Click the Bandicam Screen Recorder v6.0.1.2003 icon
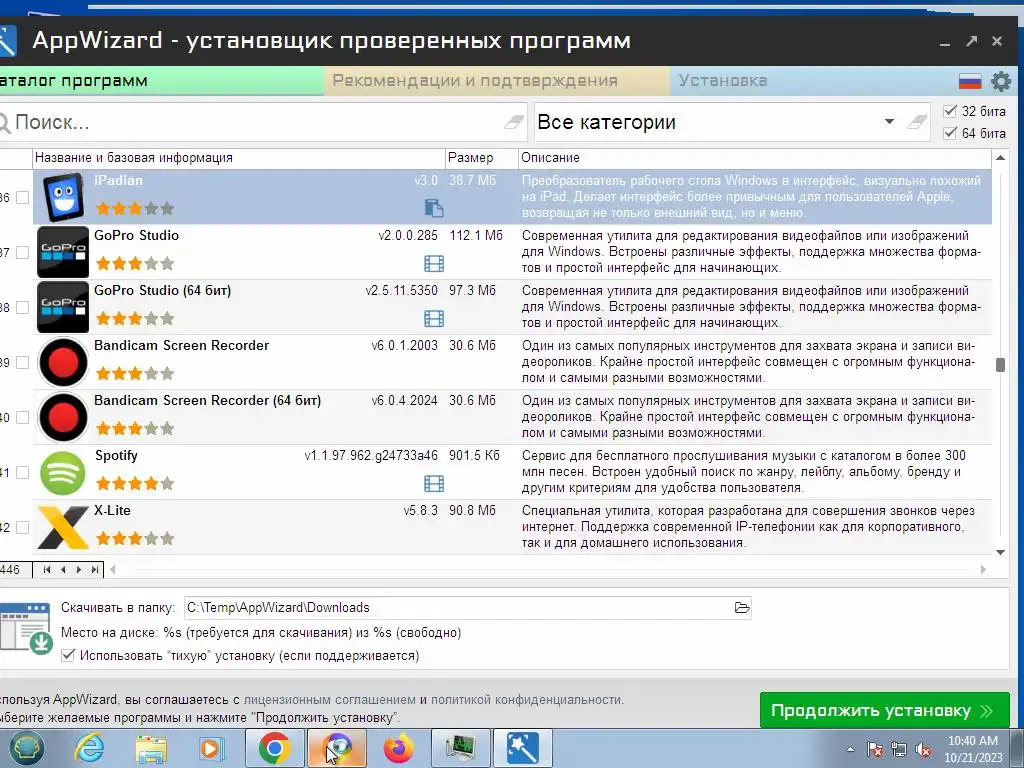Image resolution: width=1024 pixels, height=768 pixels. tap(63, 362)
